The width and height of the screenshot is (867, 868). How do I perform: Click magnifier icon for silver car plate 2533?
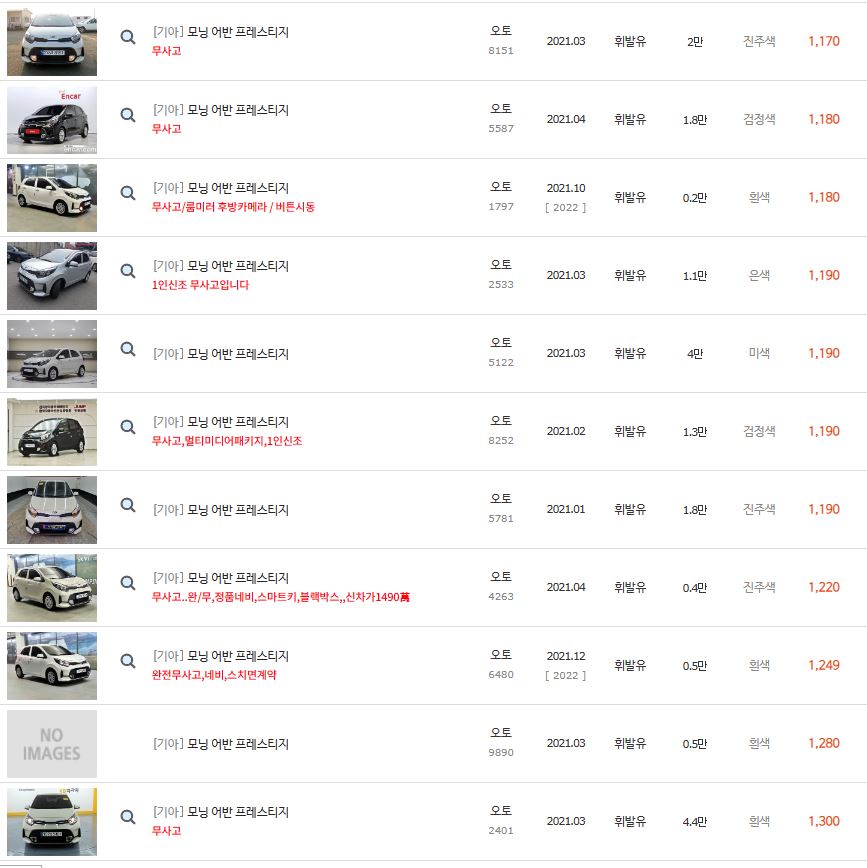coord(128,271)
